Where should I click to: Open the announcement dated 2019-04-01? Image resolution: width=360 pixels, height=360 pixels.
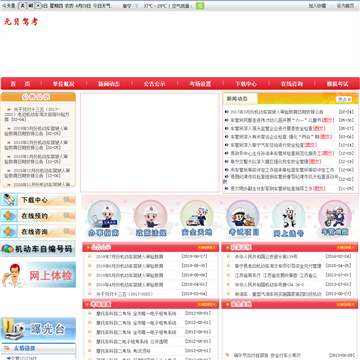(130, 285)
